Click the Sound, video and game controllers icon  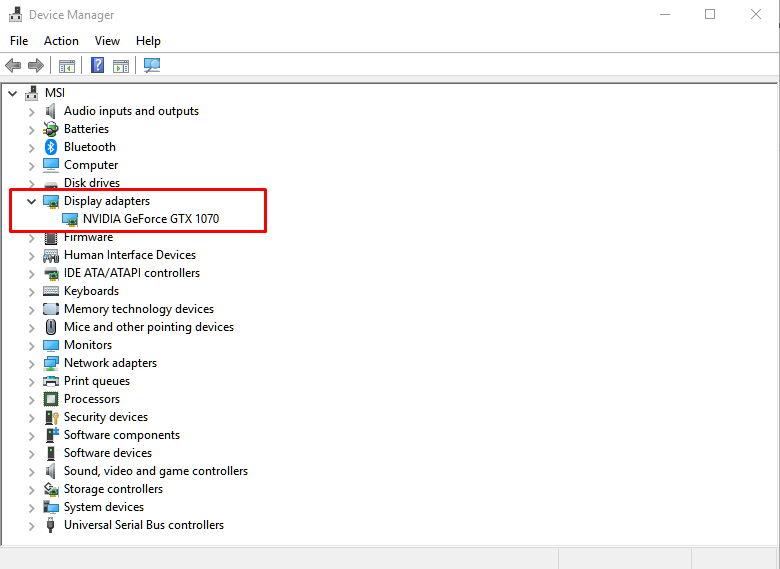51,471
